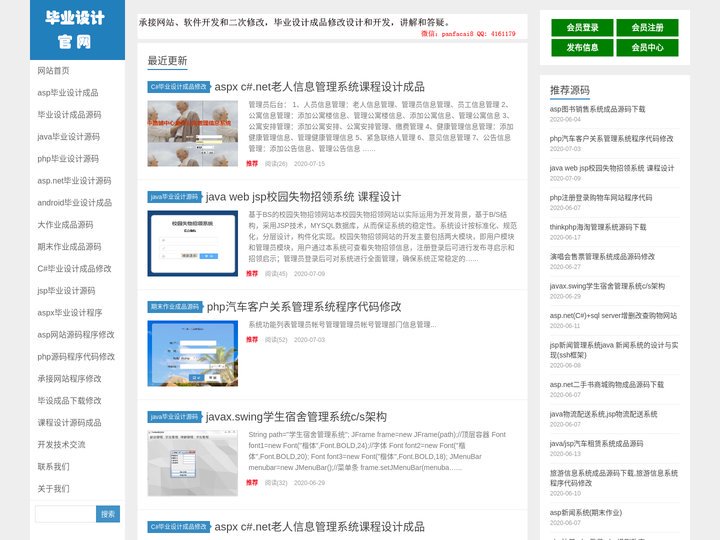Click the green 会员登录 button
This screenshot has width=720, height=540.
point(582,28)
